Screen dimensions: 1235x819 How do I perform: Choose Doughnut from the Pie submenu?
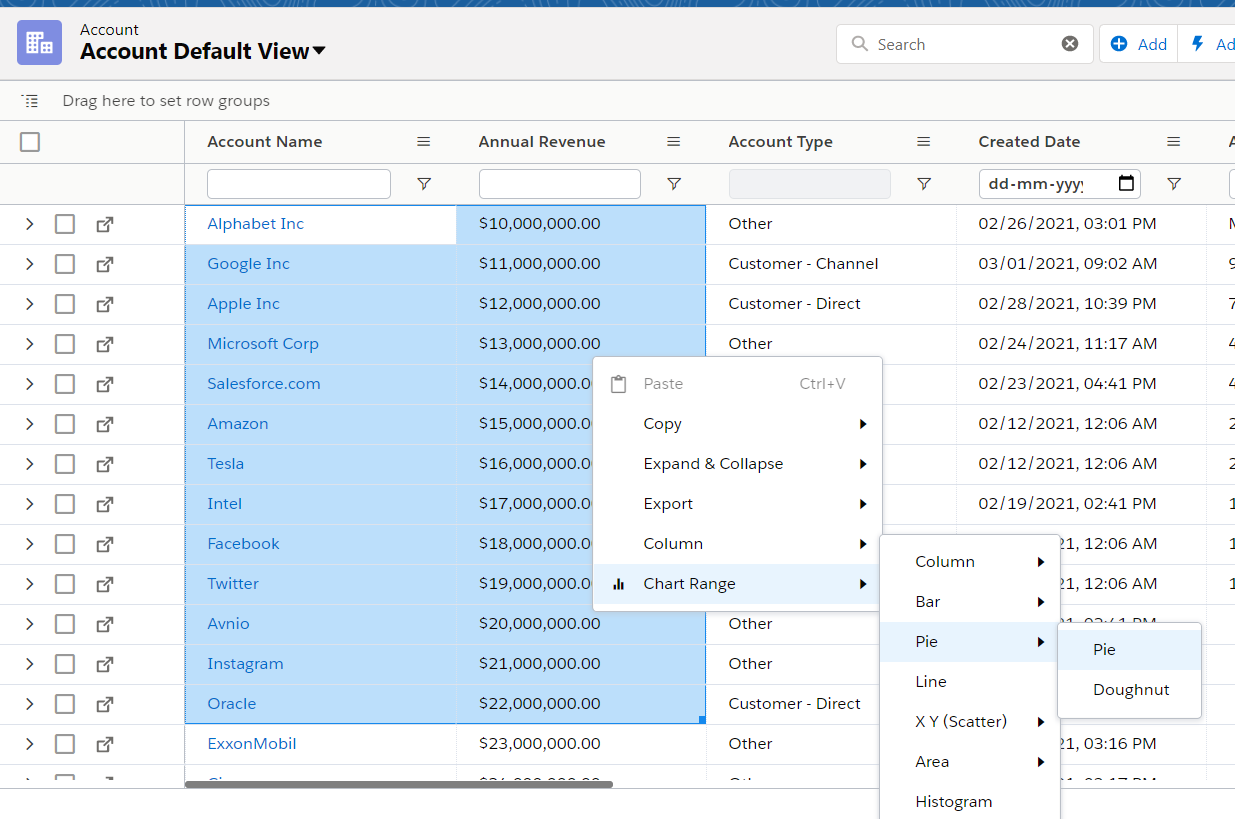coord(1130,690)
